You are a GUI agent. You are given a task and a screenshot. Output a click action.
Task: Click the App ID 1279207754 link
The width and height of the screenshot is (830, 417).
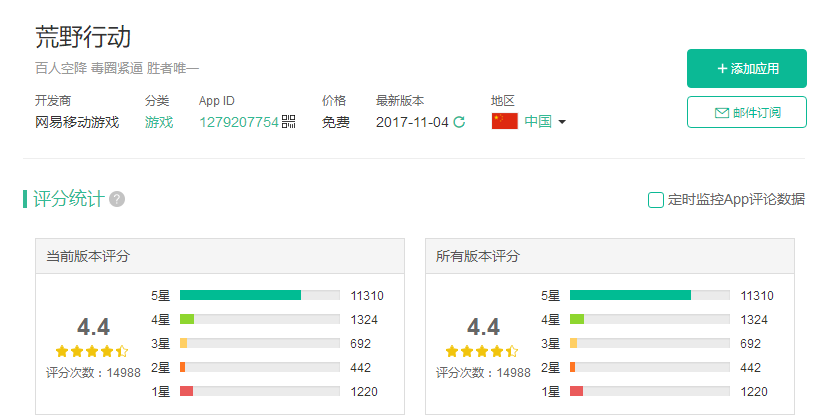(x=239, y=122)
